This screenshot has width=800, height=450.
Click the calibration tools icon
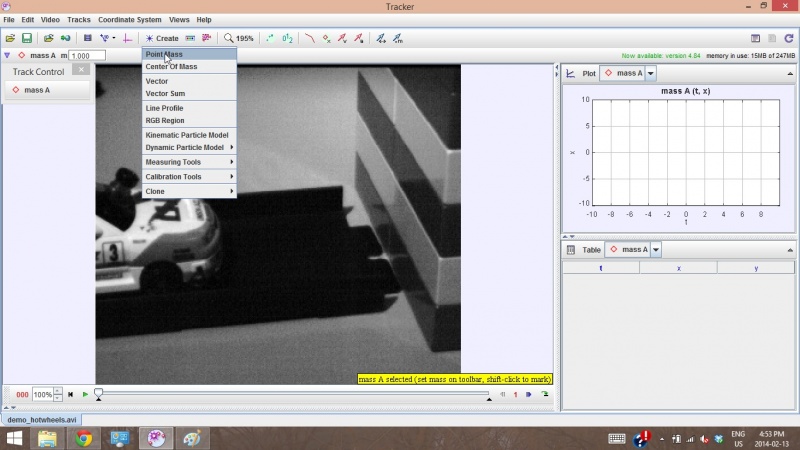[107, 38]
